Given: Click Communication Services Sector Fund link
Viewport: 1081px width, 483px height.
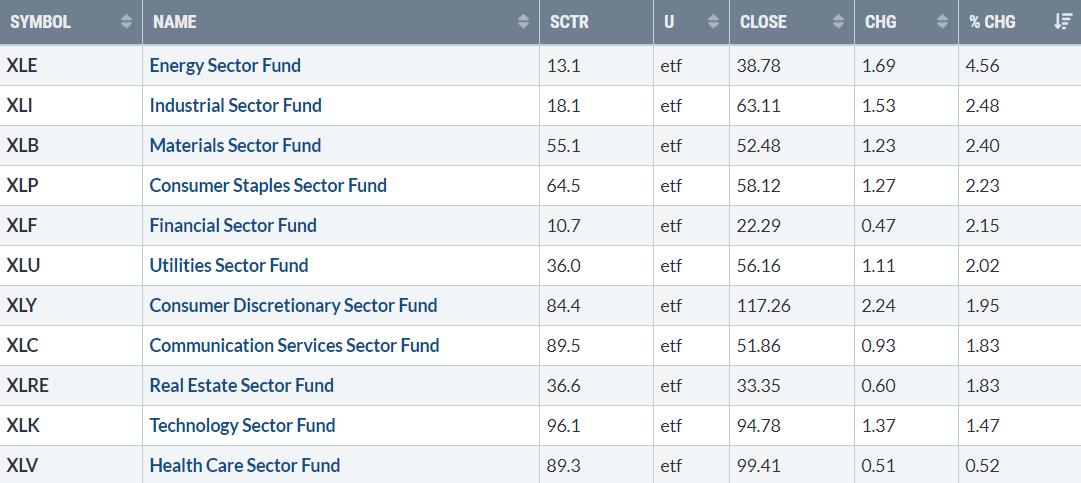Looking at the screenshot, I should (x=294, y=345).
